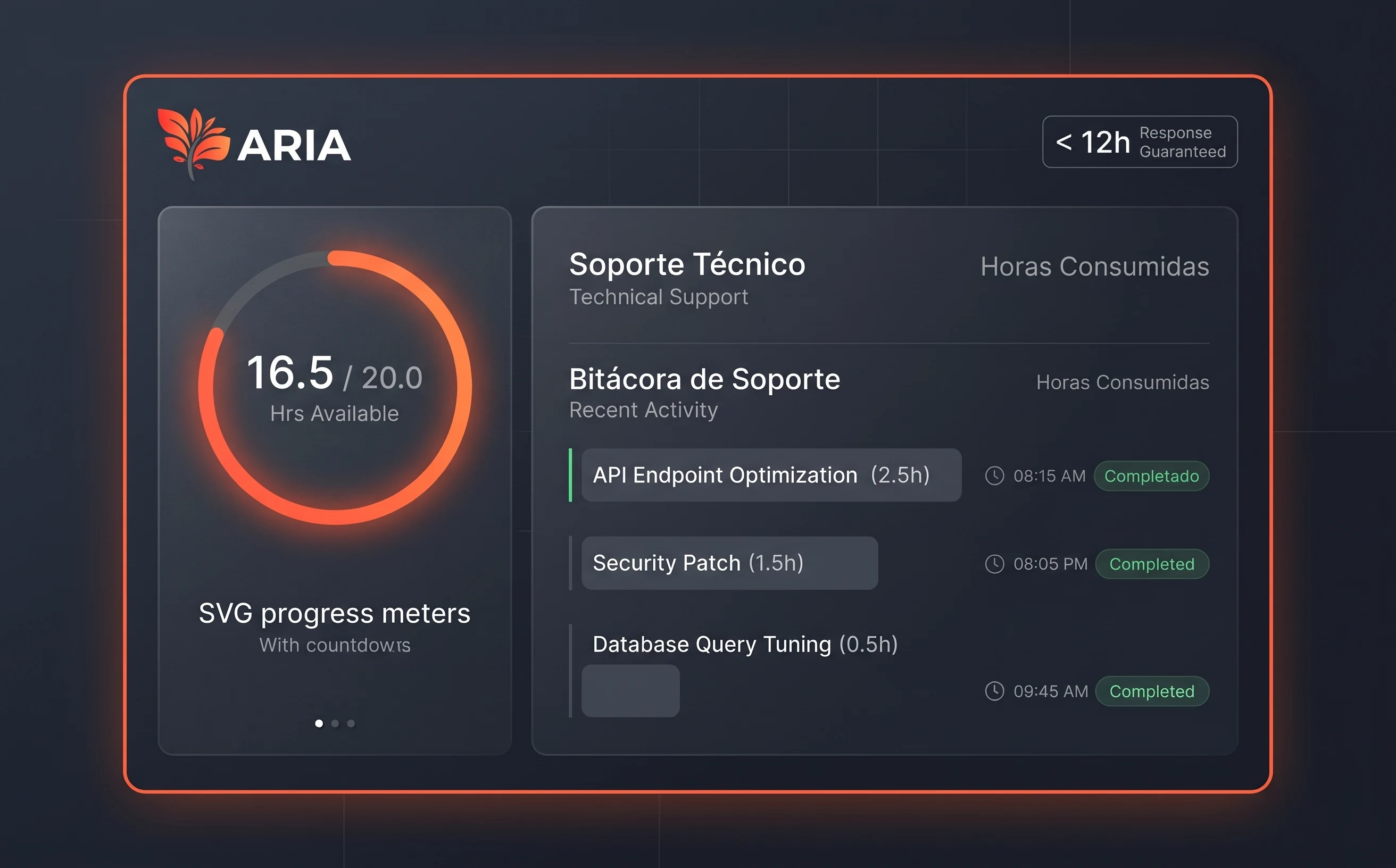Click the API Endpoint Optimization (2.5h) bar
The width and height of the screenshot is (1396, 868).
pos(771,475)
